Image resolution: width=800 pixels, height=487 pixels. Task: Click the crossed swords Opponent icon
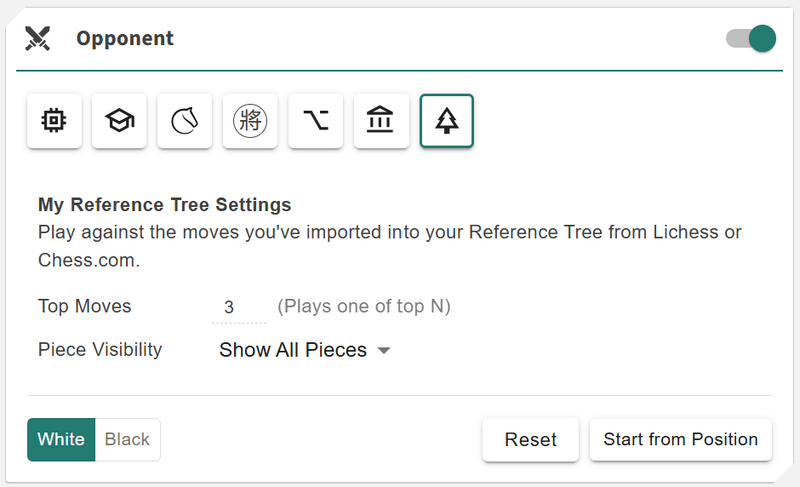click(x=38, y=39)
